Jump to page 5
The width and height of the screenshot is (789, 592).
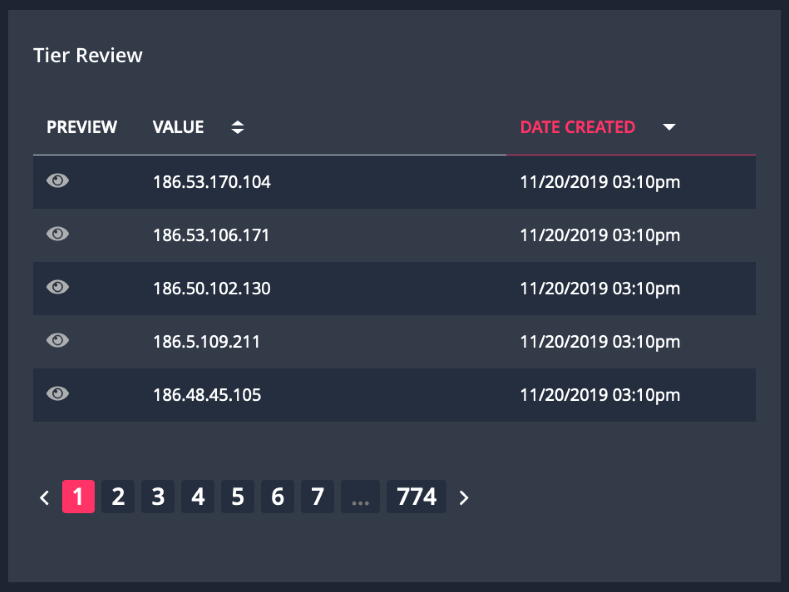(x=238, y=497)
